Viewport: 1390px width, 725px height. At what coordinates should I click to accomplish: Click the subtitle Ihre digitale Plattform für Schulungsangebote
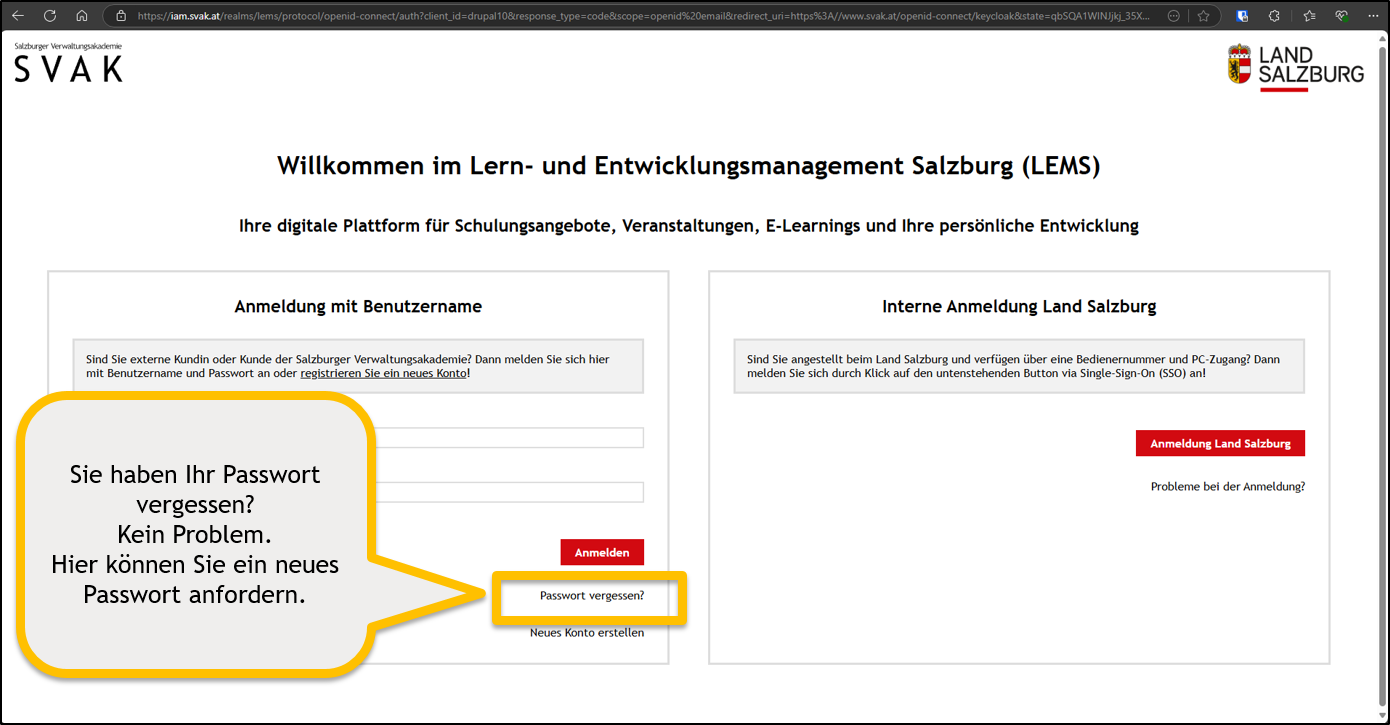(688, 226)
